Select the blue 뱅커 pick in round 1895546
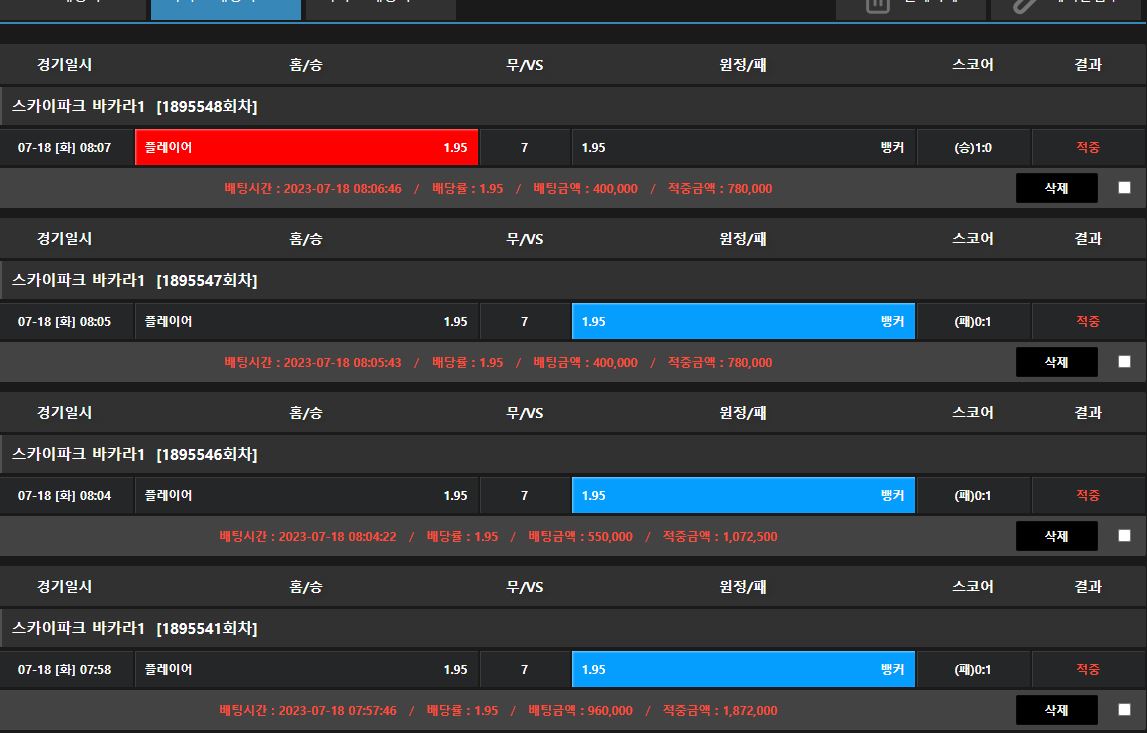Image resolution: width=1147 pixels, height=733 pixels. pyautogui.click(x=743, y=496)
